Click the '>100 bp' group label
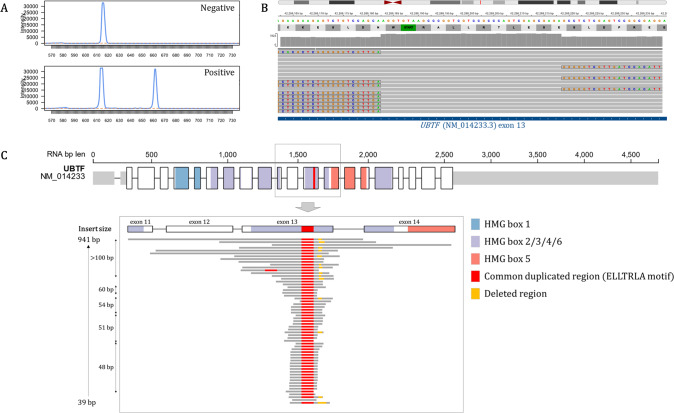Viewport: 674px width, 413px height. [x=102, y=258]
